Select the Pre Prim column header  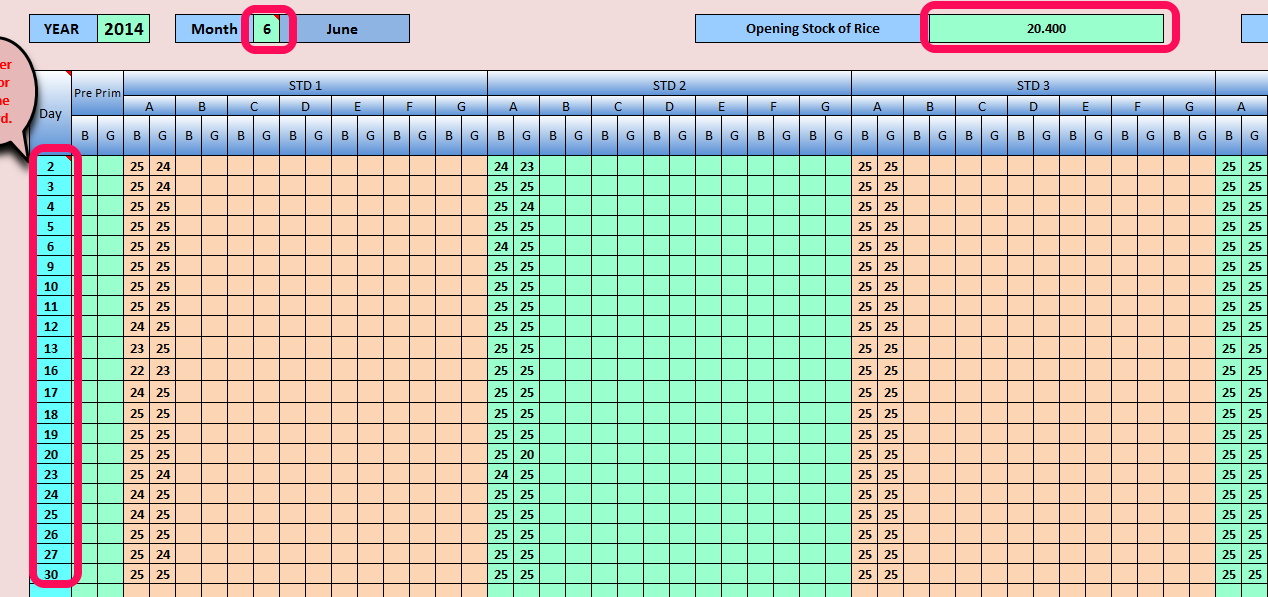(x=98, y=93)
